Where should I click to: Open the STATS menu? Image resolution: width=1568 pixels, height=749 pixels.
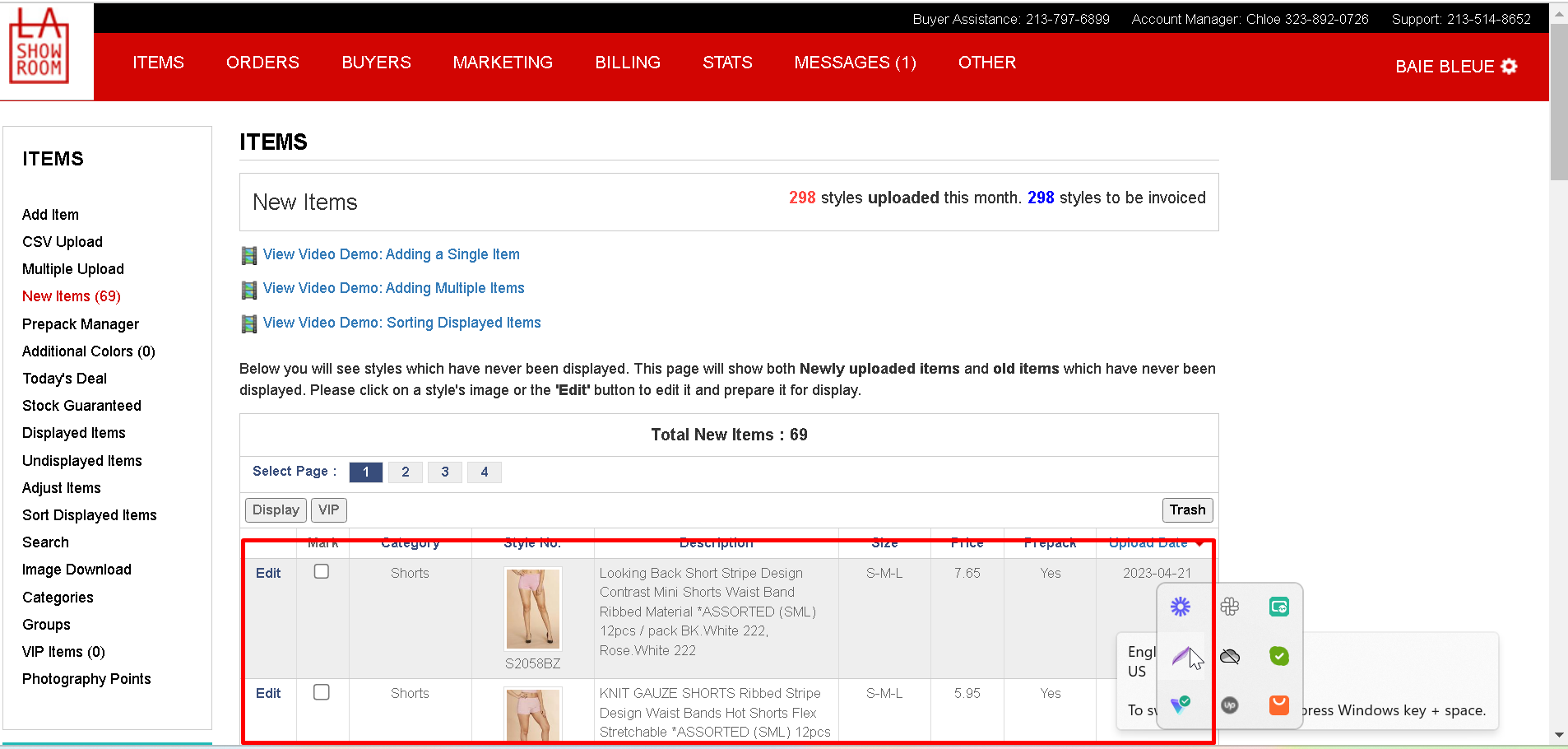click(728, 63)
